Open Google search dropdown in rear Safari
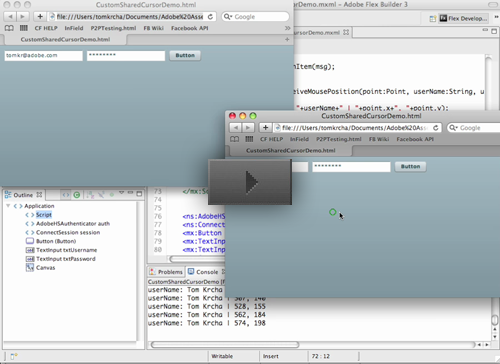 228,17
